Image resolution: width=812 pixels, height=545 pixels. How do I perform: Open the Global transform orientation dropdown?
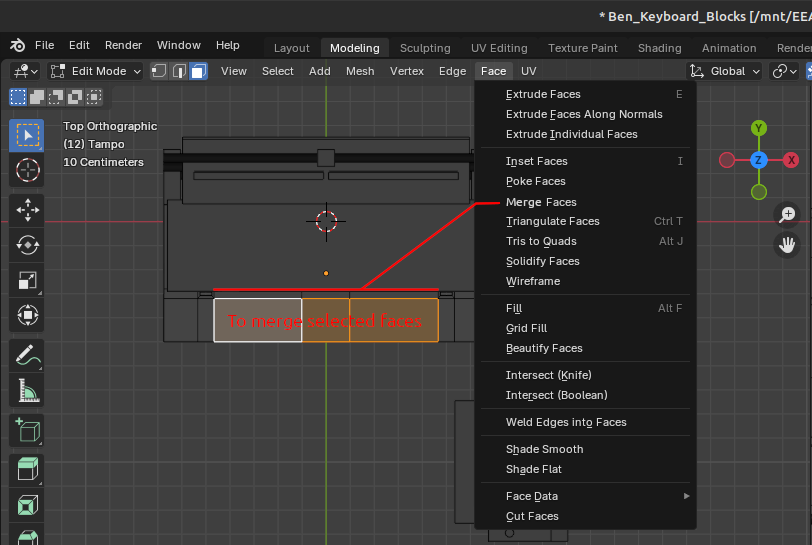click(725, 71)
